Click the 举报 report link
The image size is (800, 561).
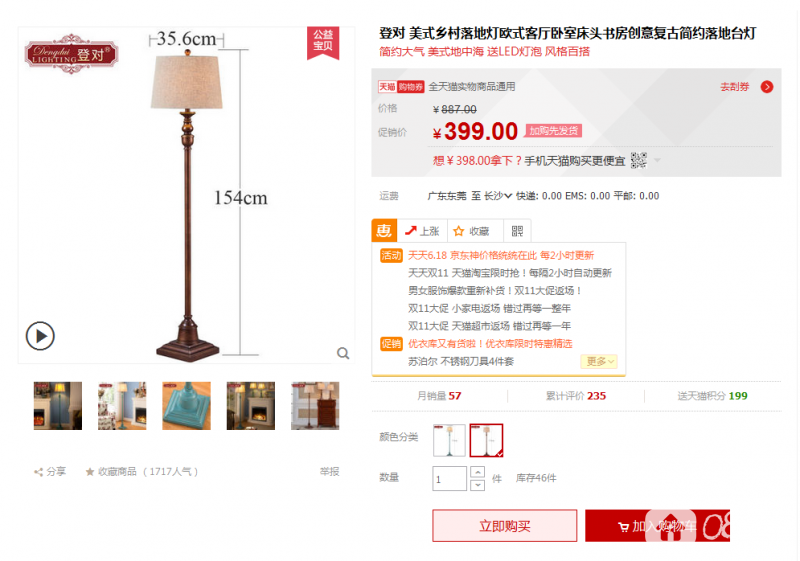click(x=330, y=471)
